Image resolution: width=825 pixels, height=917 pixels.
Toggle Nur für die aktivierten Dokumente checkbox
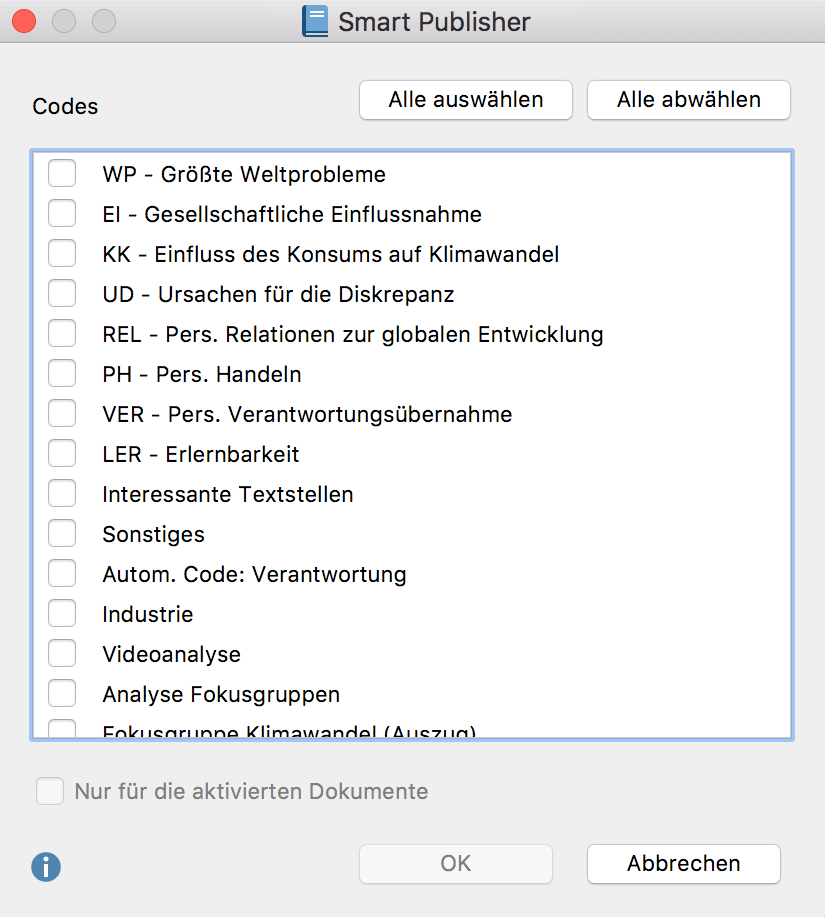(50, 791)
